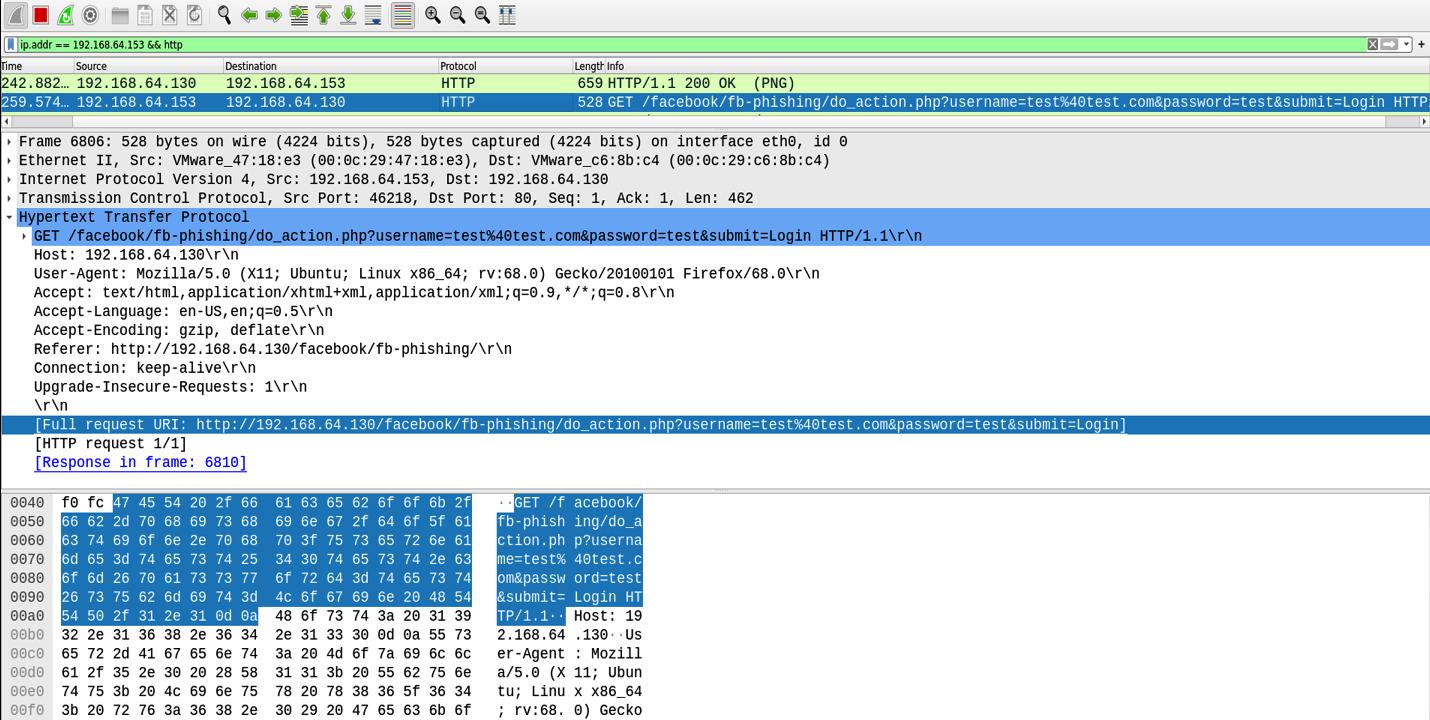The image size is (1430, 720).
Task: Open recent display filters dropdown
Action: [1406, 44]
